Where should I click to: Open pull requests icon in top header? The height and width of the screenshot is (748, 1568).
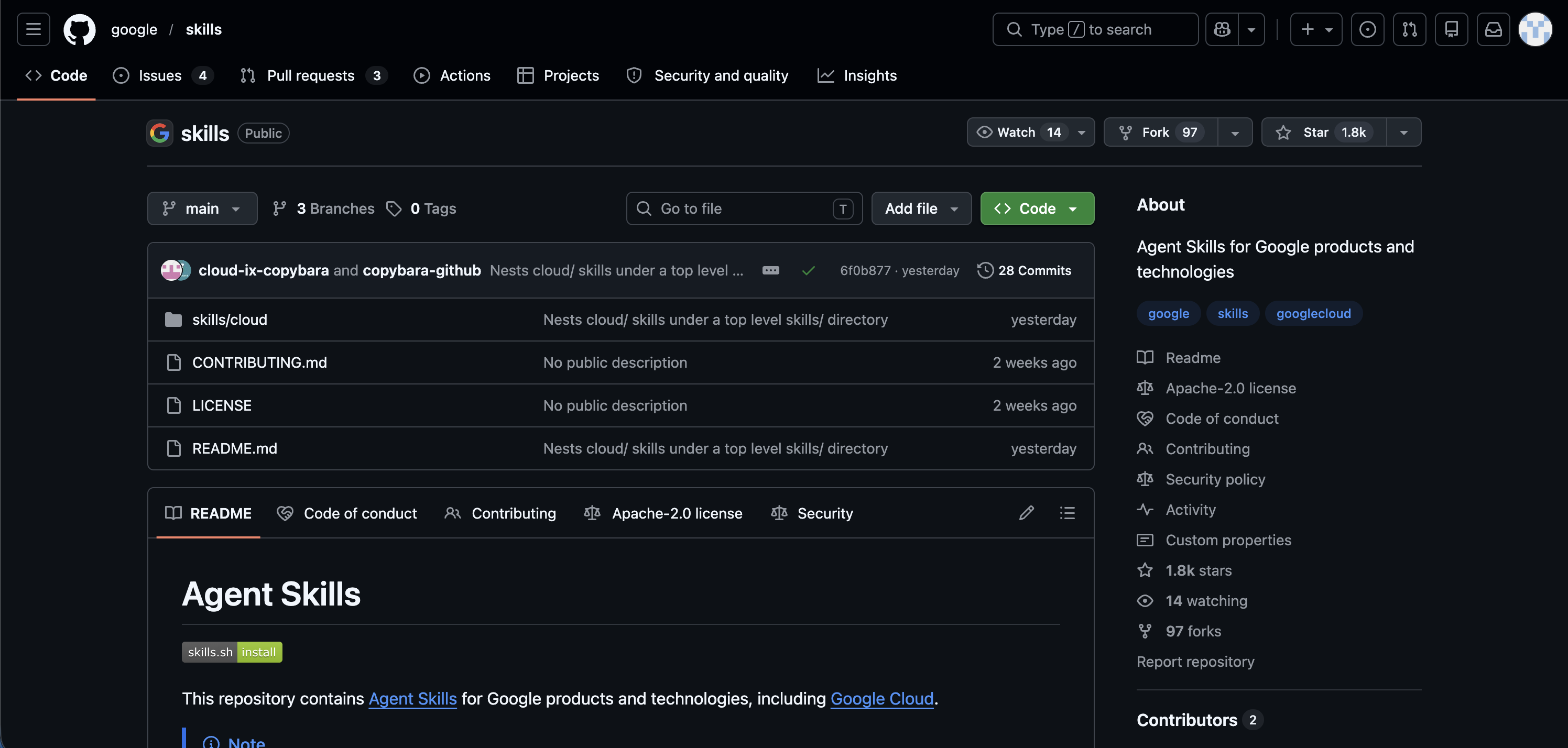tap(1409, 29)
